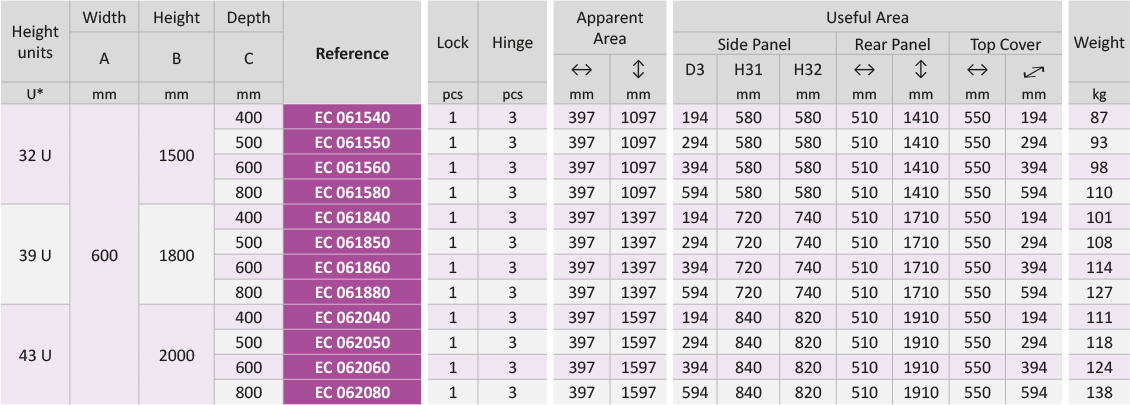Select the horizontal arrow under Rear Panel
The width and height of the screenshot is (1130, 405).
[864, 70]
